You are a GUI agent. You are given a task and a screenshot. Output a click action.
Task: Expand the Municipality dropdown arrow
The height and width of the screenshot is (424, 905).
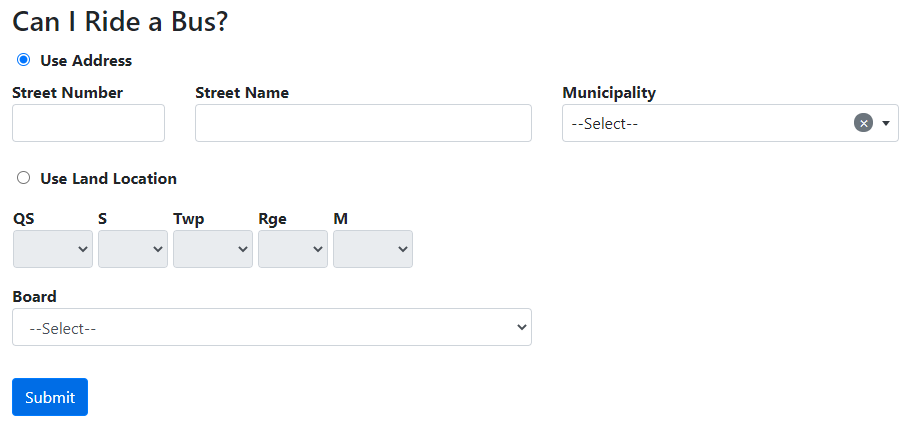(886, 123)
